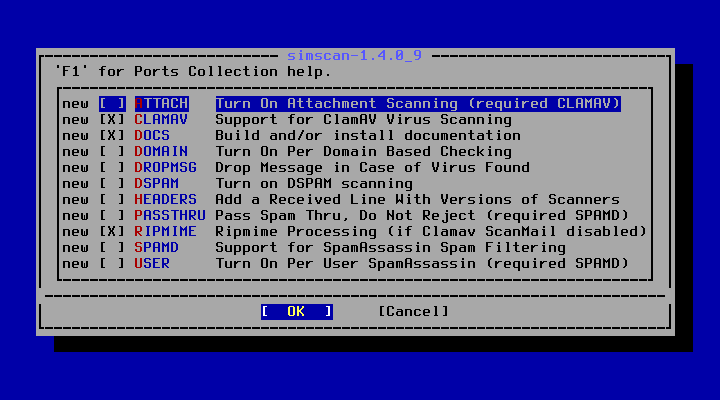The image size is (720, 400).
Task: Select the CLAMAV option name
Action: (x=161, y=120)
